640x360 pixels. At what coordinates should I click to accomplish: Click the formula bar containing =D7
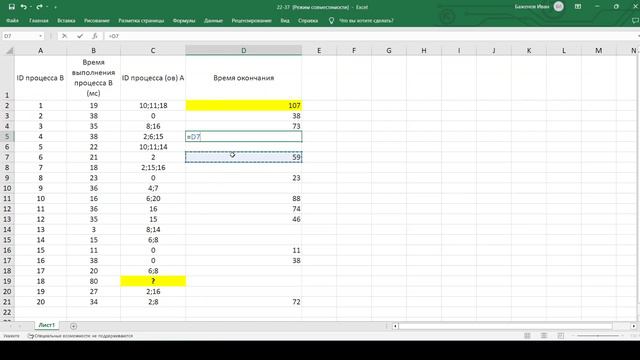pyautogui.click(x=371, y=36)
